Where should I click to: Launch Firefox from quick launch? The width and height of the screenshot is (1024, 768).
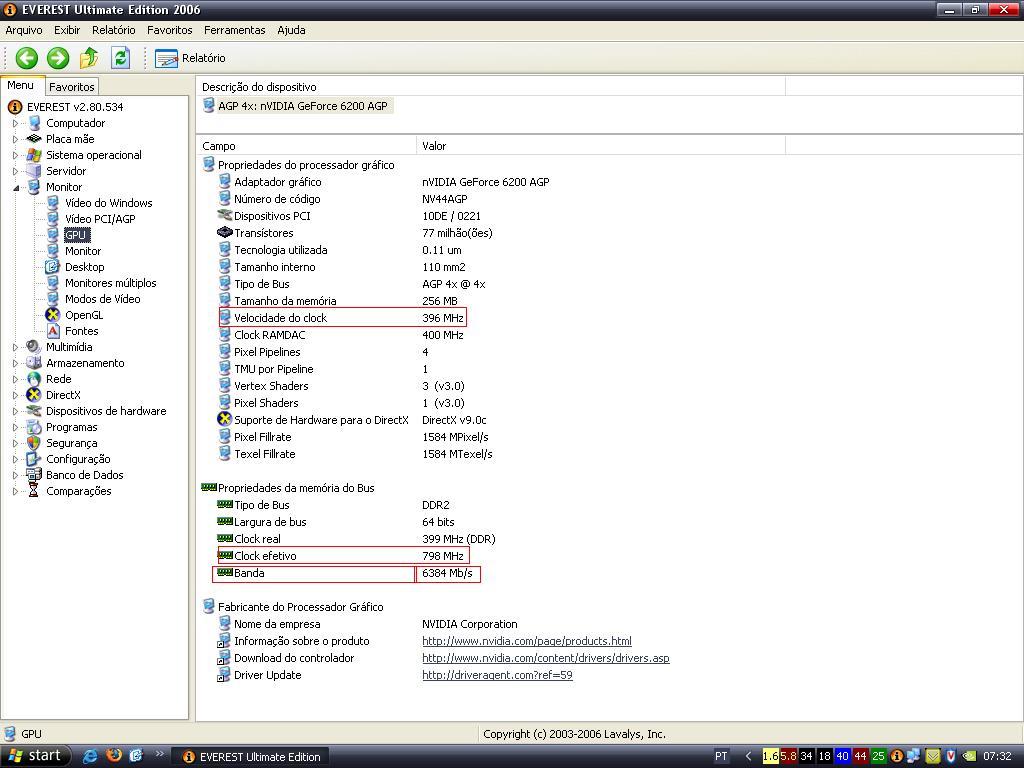[x=114, y=756]
